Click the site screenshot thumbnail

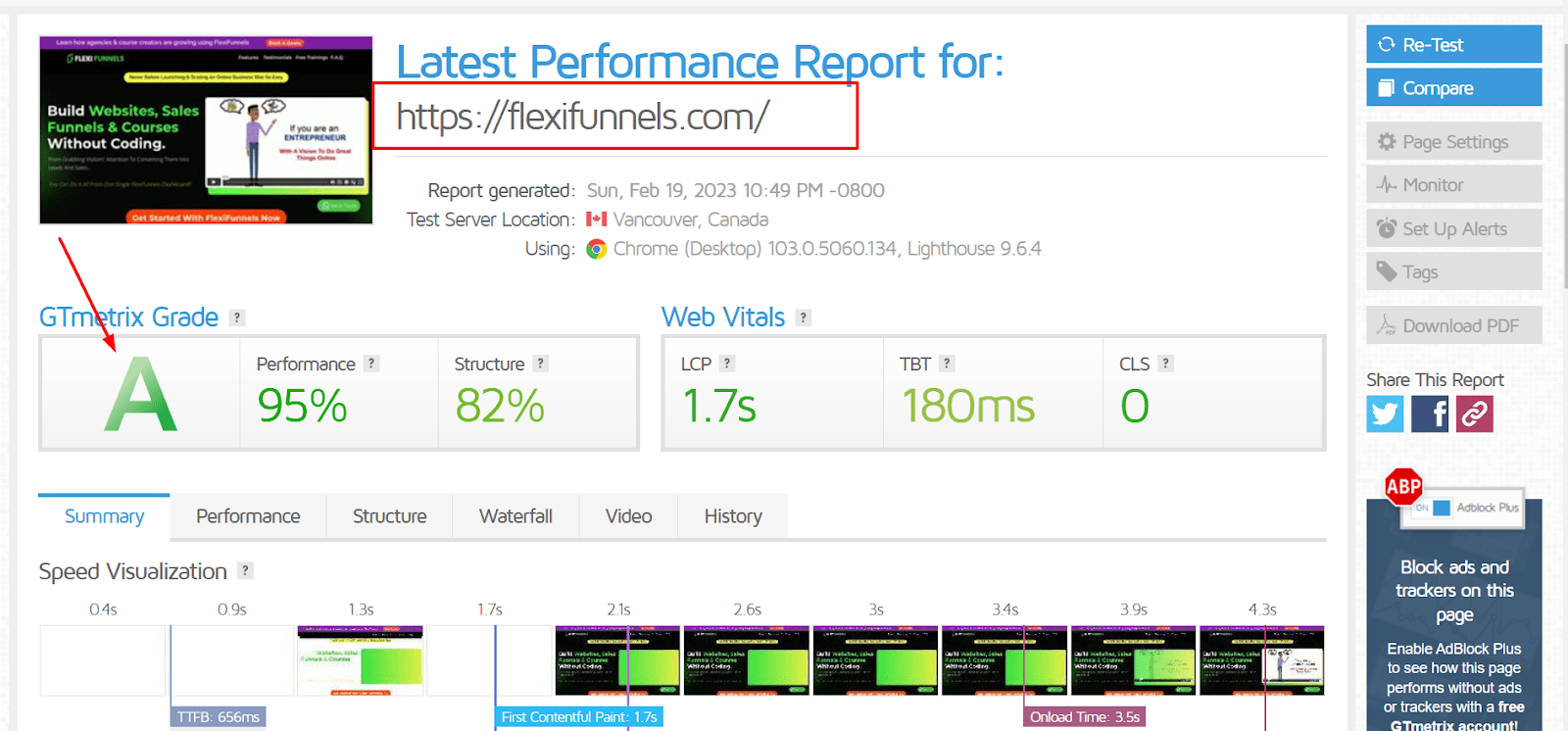(206, 130)
